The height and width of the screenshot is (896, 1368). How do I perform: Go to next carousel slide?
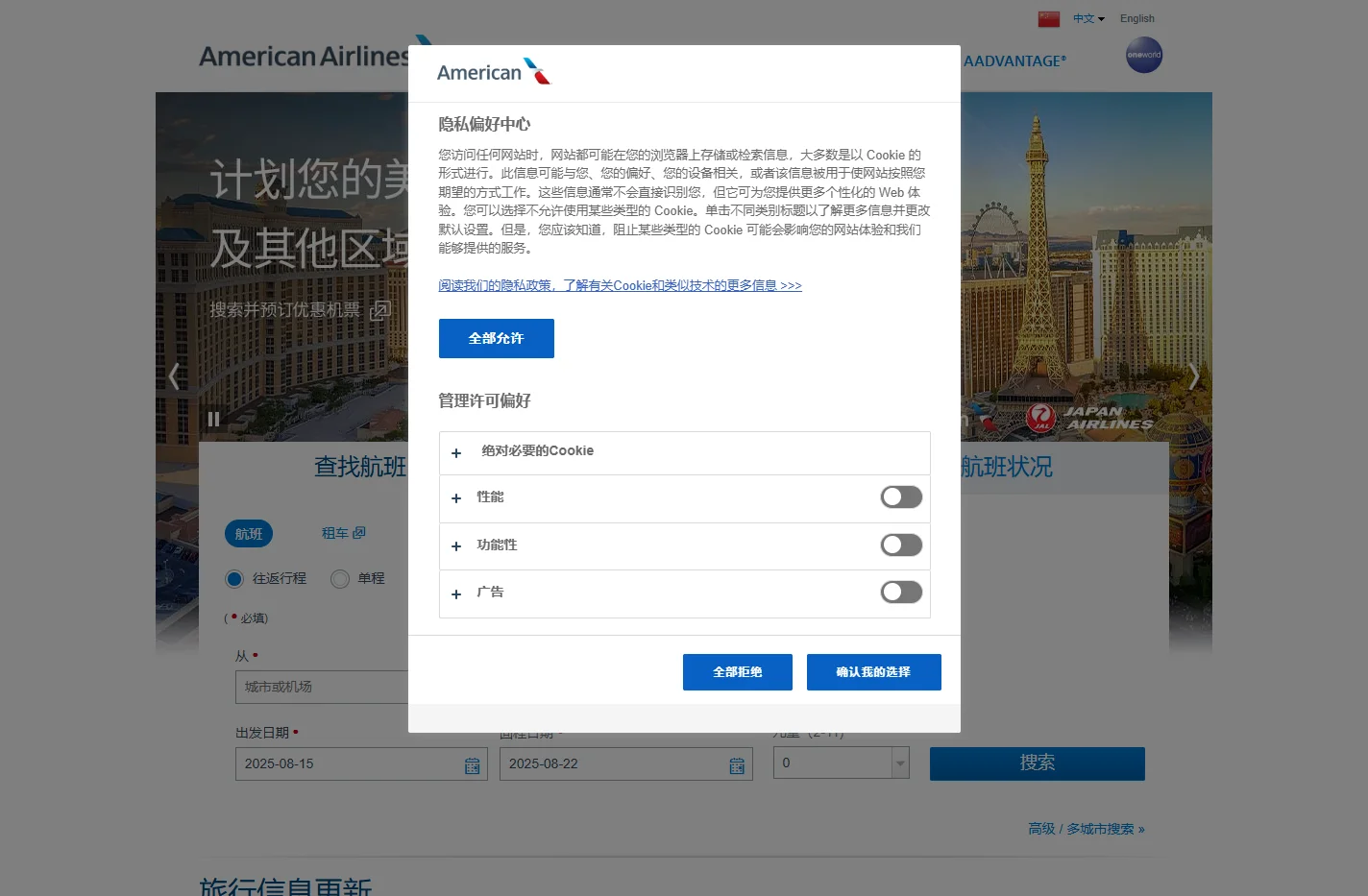(1193, 376)
